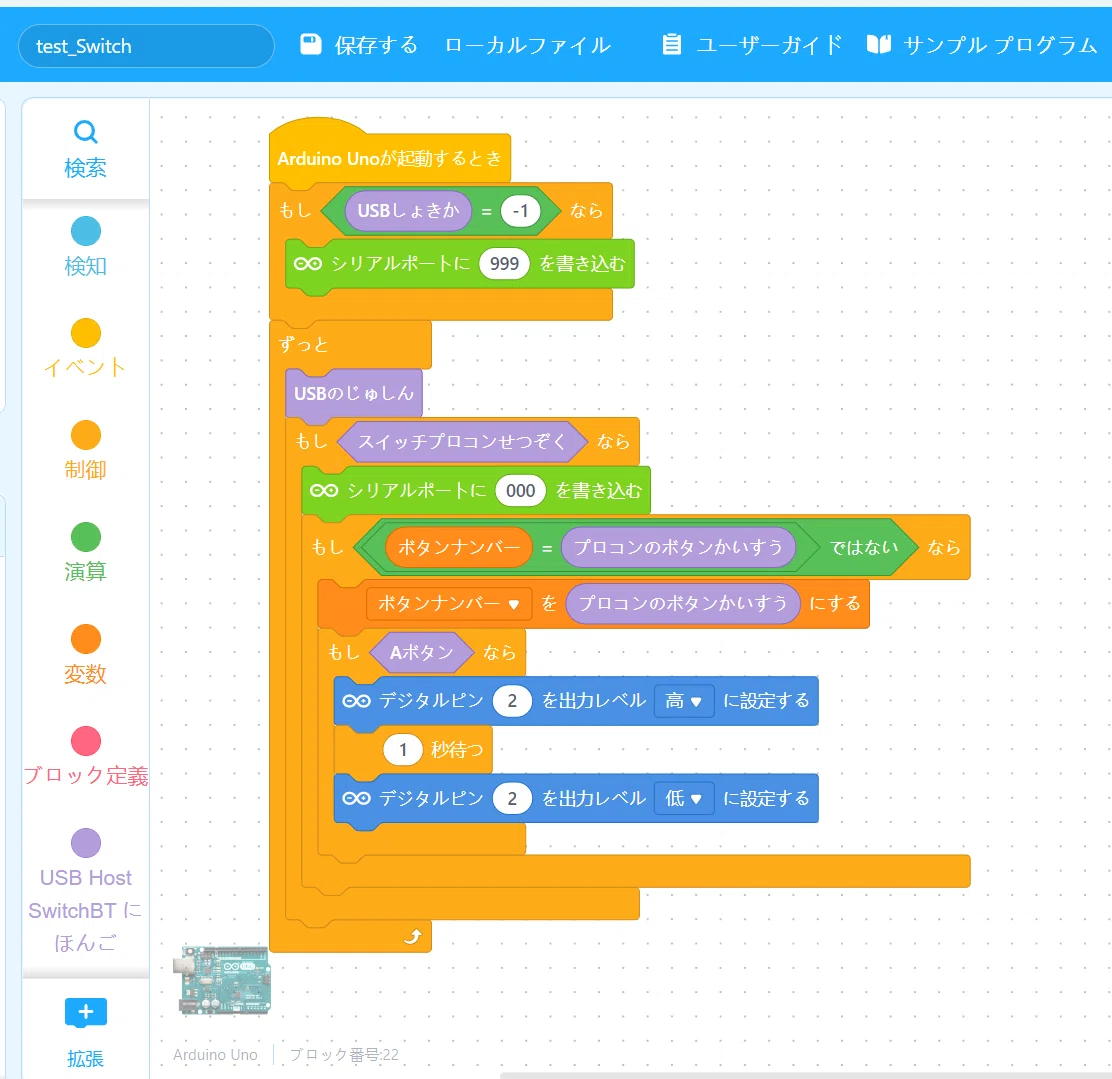Click the Arduino Uno status bar label

[x=215, y=1055]
